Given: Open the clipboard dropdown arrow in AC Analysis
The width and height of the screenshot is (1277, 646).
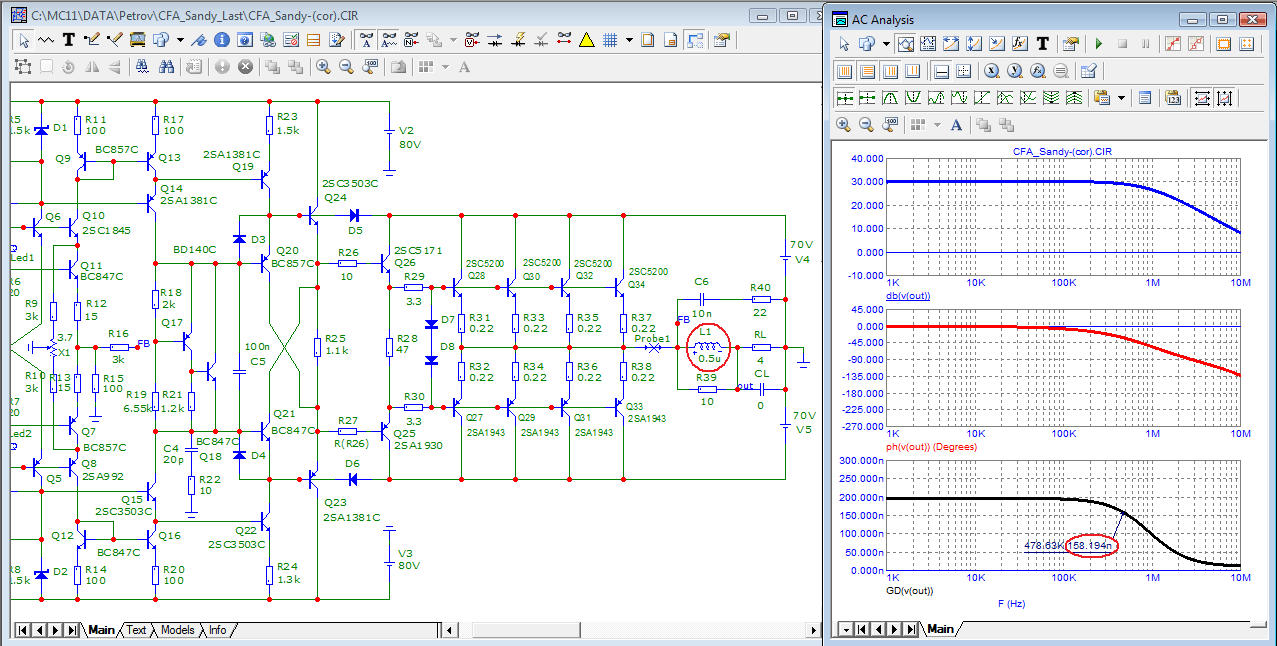Looking at the screenshot, I should (1121, 97).
